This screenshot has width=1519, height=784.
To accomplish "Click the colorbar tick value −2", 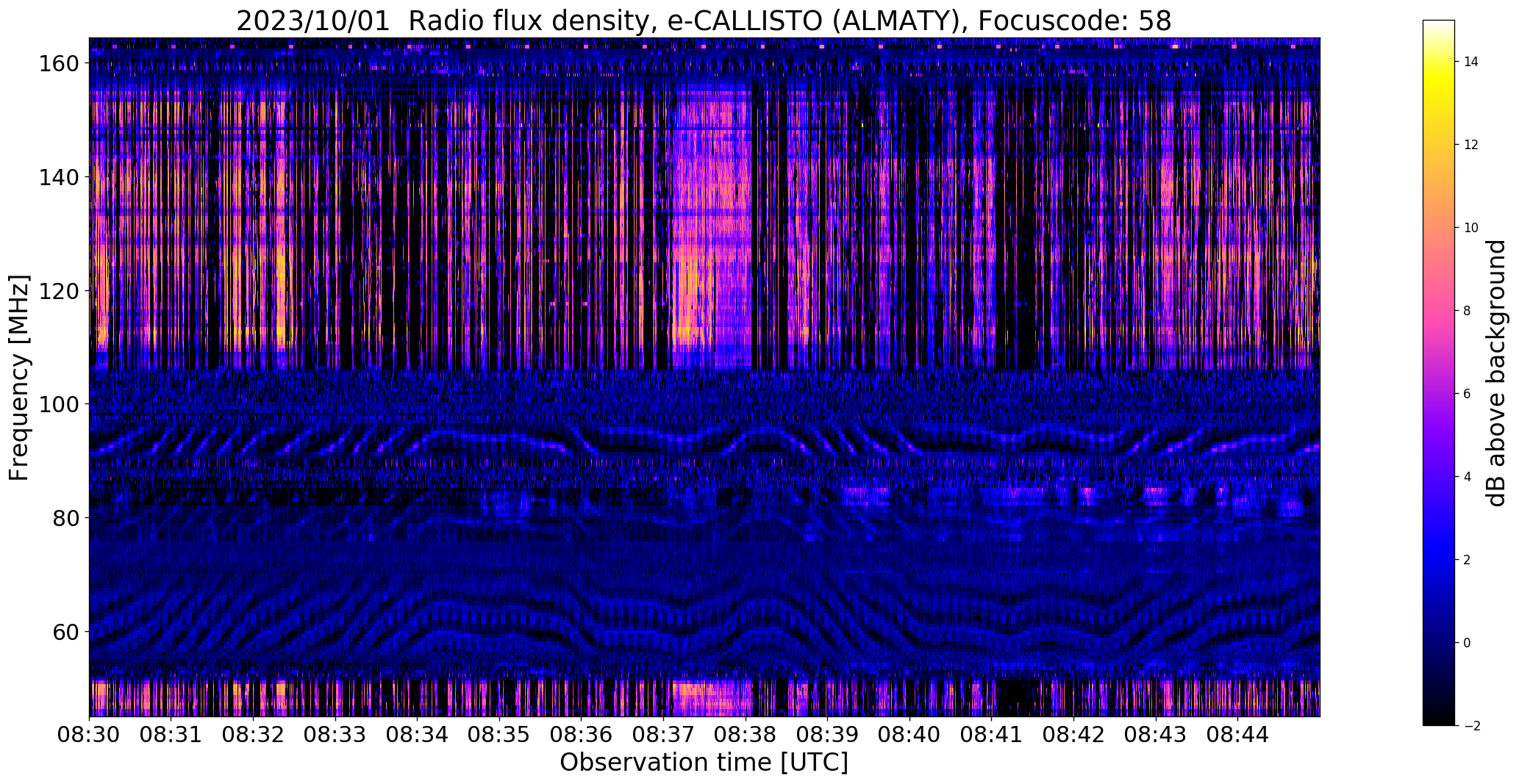I will pyautogui.click(x=1471, y=726).
